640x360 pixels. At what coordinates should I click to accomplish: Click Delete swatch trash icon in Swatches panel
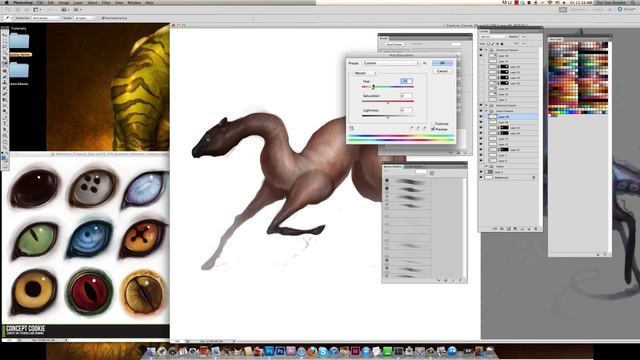point(605,255)
